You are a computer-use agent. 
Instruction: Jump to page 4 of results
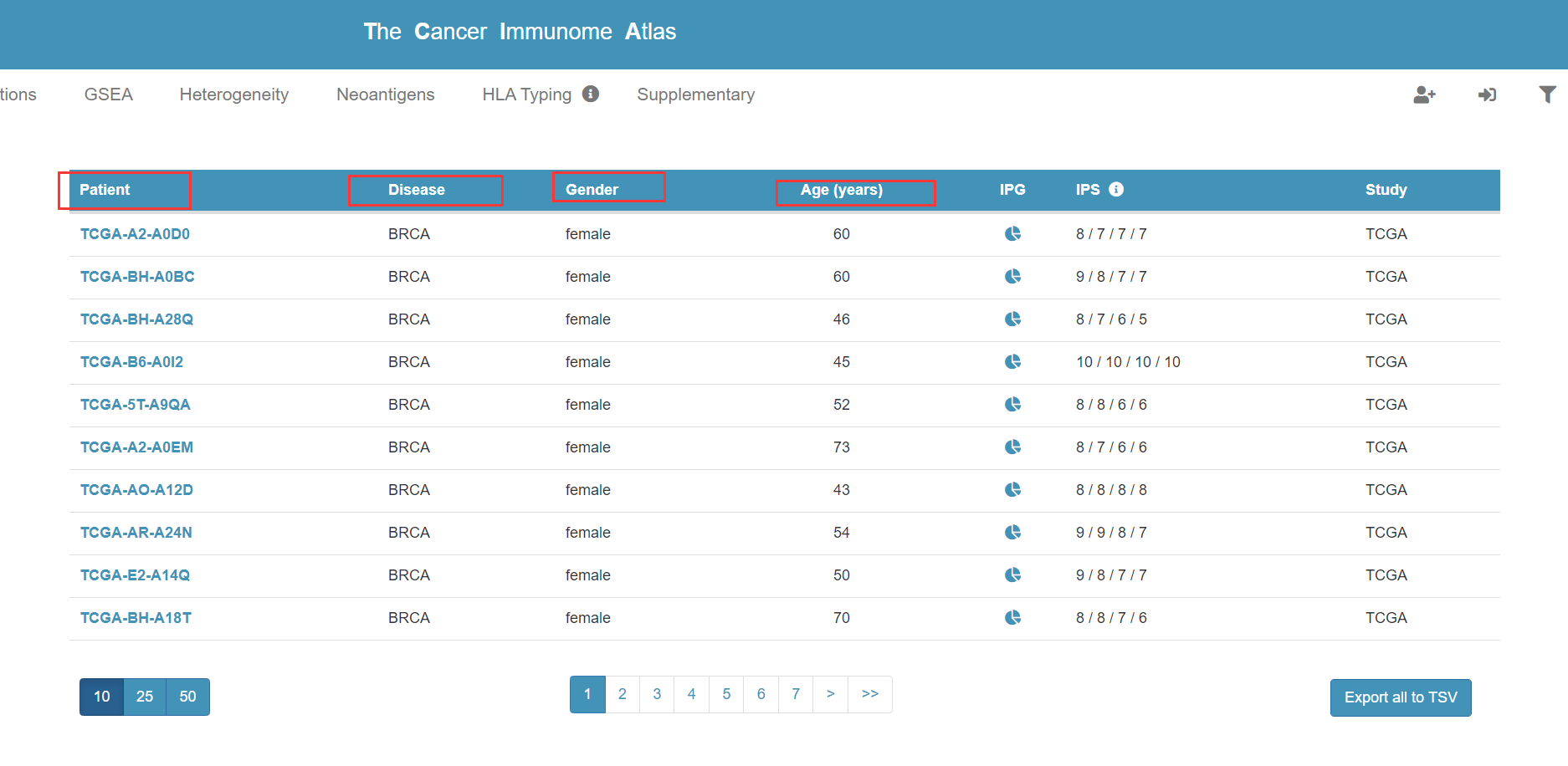click(692, 694)
